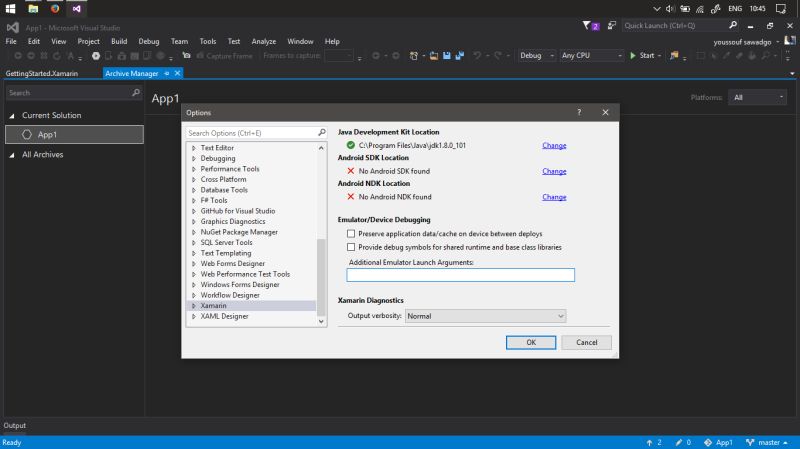Confirm options with the OK button
The image size is (800, 449).
(531, 342)
